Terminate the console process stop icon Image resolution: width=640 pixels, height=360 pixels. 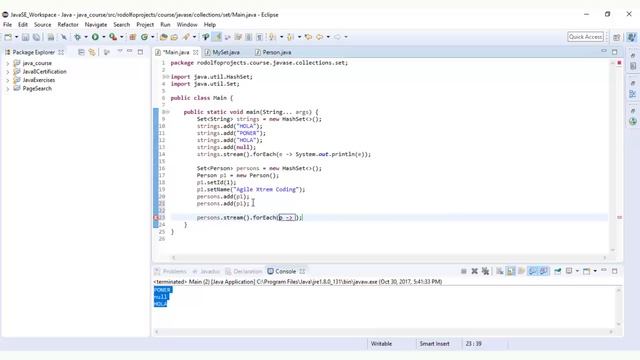tap(464, 271)
